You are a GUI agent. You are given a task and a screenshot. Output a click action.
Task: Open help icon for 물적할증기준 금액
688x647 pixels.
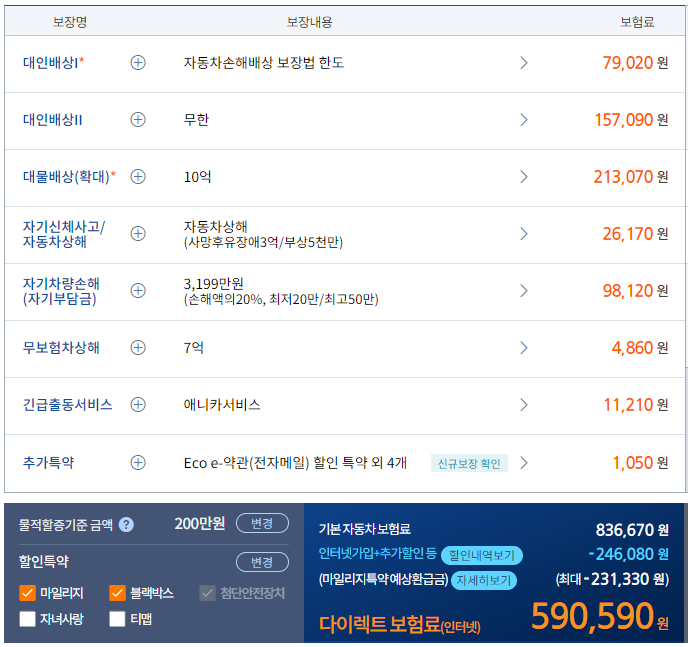[x=126, y=525]
